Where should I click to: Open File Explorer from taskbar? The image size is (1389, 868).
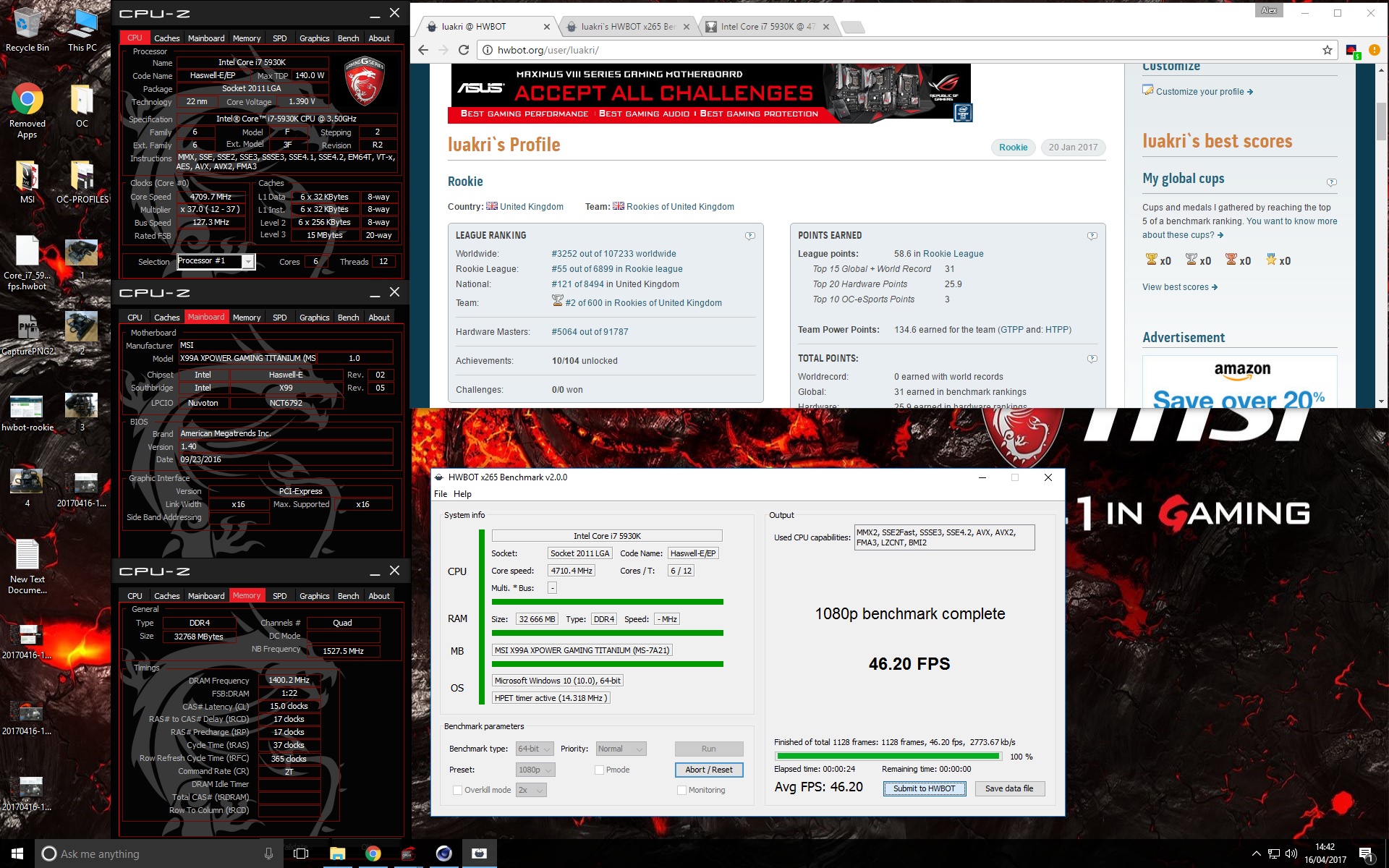tap(337, 854)
